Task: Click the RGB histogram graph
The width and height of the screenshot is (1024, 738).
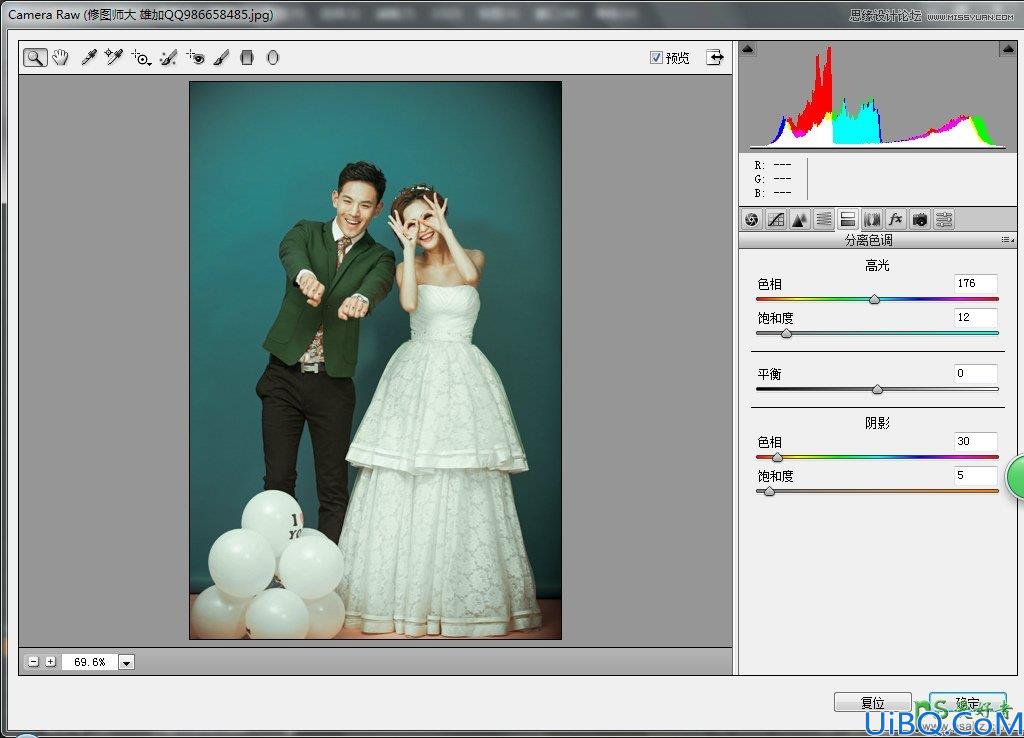Action: [877, 96]
